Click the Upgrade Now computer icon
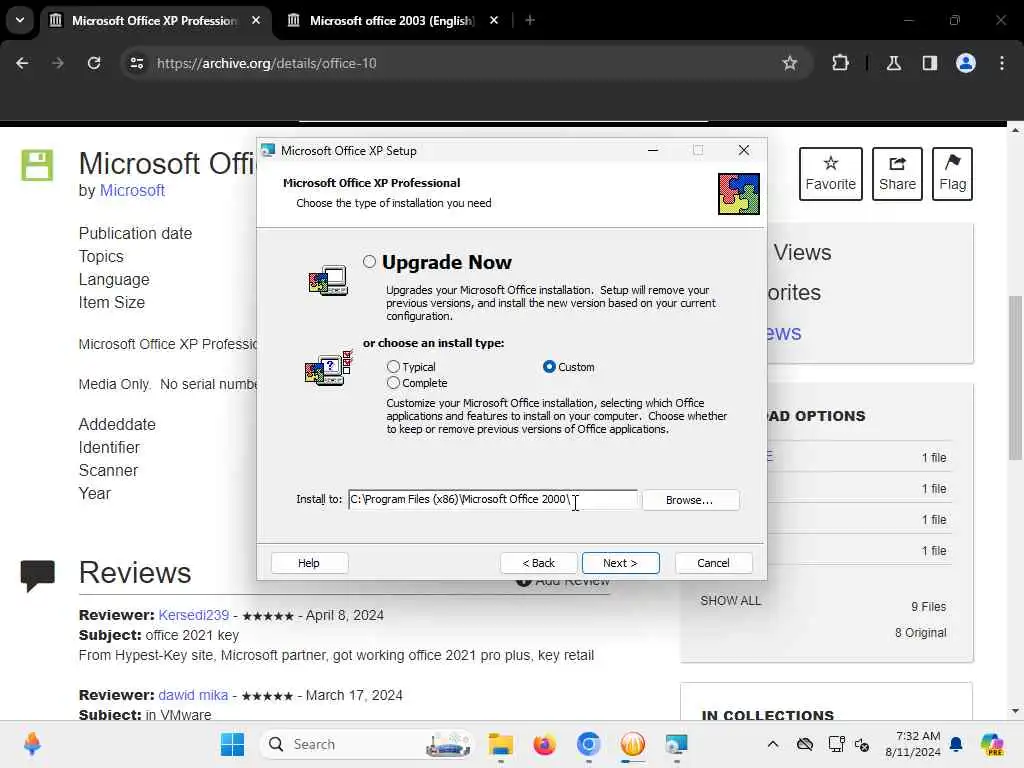Viewport: 1024px width, 768px height. click(328, 281)
